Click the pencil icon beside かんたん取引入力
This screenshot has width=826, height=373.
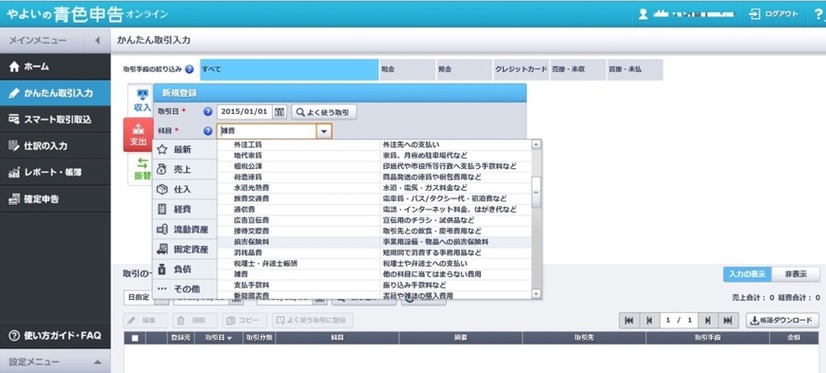coord(14,93)
